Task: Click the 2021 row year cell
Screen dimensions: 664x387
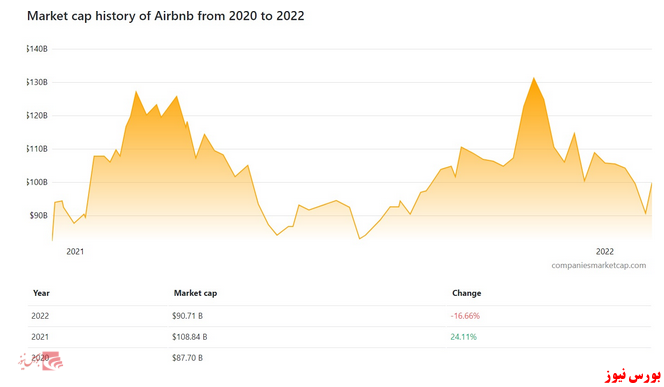Action: click(x=40, y=337)
